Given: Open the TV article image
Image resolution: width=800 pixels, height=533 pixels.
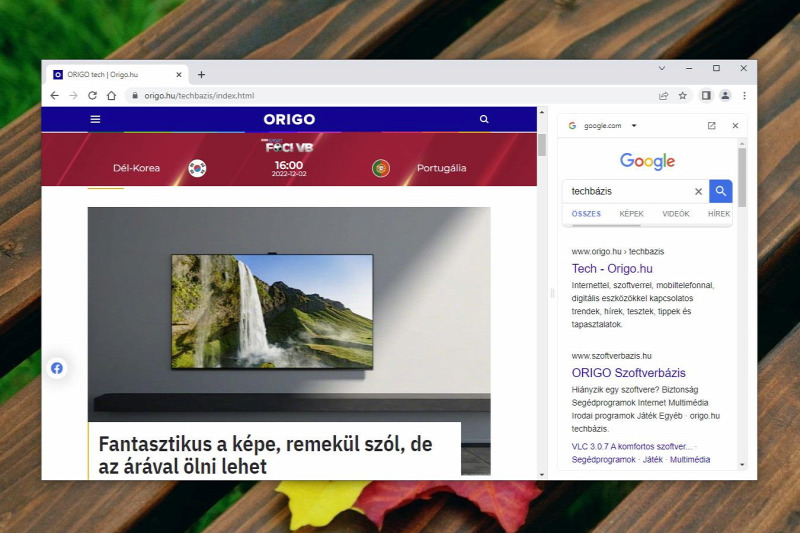Looking at the screenshot, I should (289, 314).
